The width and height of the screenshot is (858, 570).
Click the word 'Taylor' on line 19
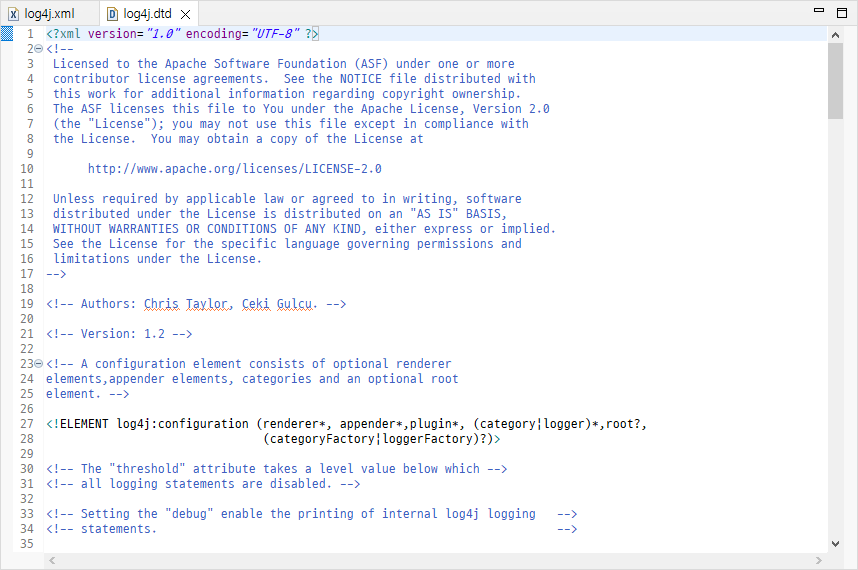207,304
